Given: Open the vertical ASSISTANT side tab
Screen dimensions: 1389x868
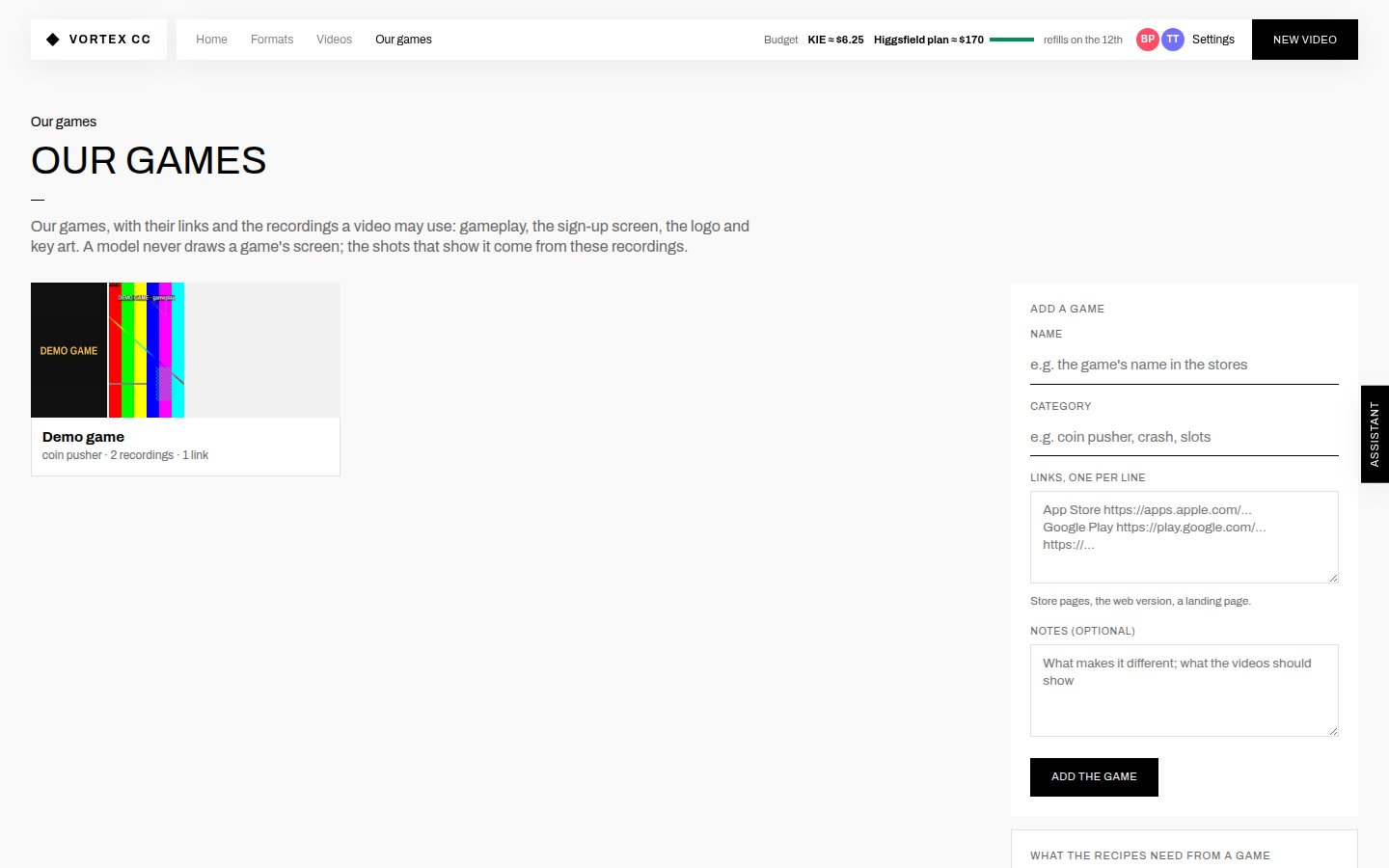Looking at the screenshot, I should 1375,434.
